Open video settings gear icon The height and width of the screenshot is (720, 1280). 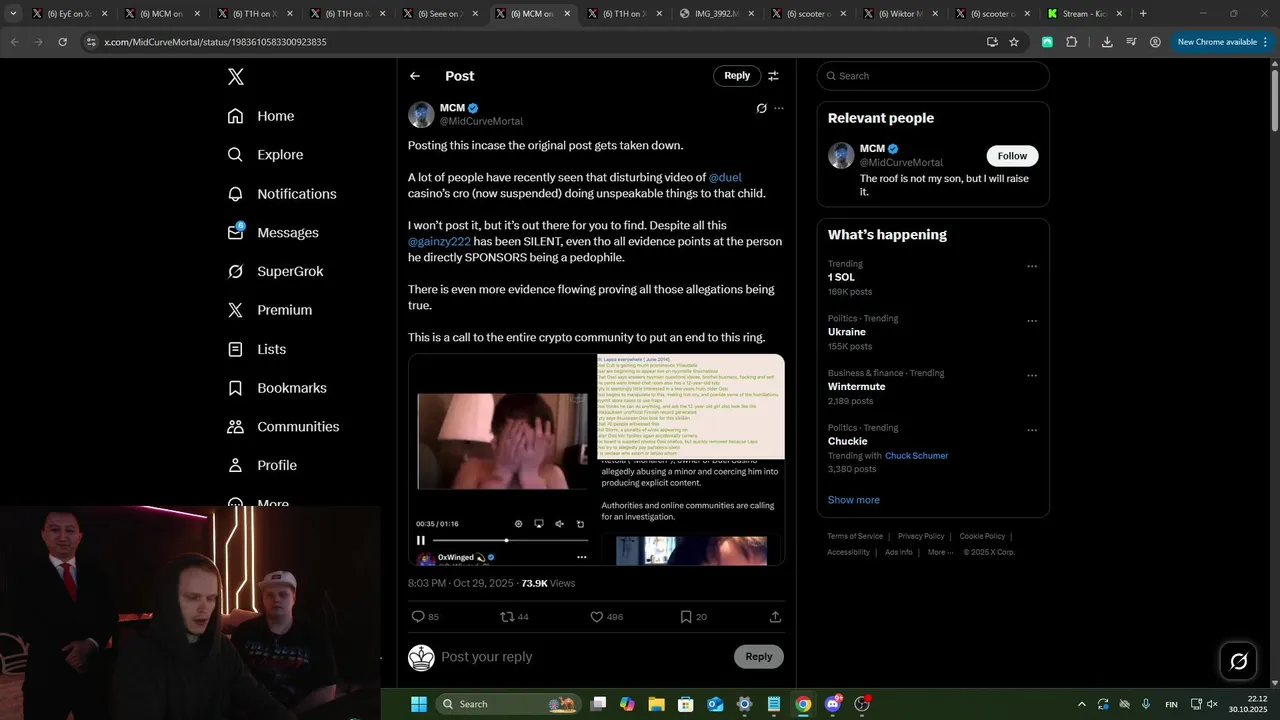[x=518, y=524]
